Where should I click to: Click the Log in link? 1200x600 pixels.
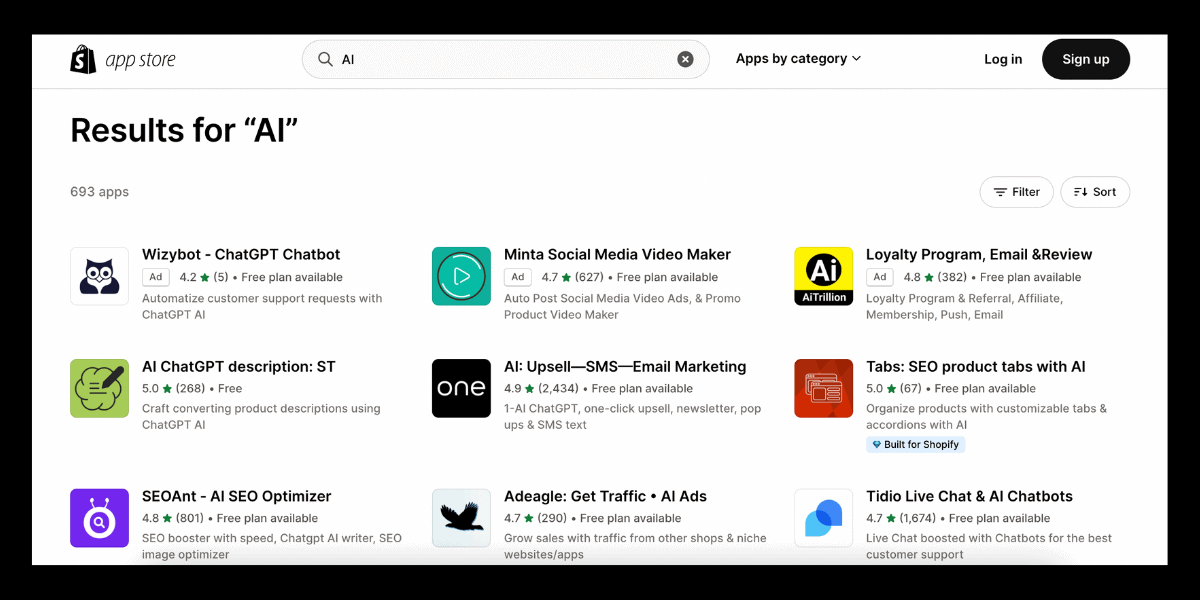pyautogui.click(x=1003, y=59)
